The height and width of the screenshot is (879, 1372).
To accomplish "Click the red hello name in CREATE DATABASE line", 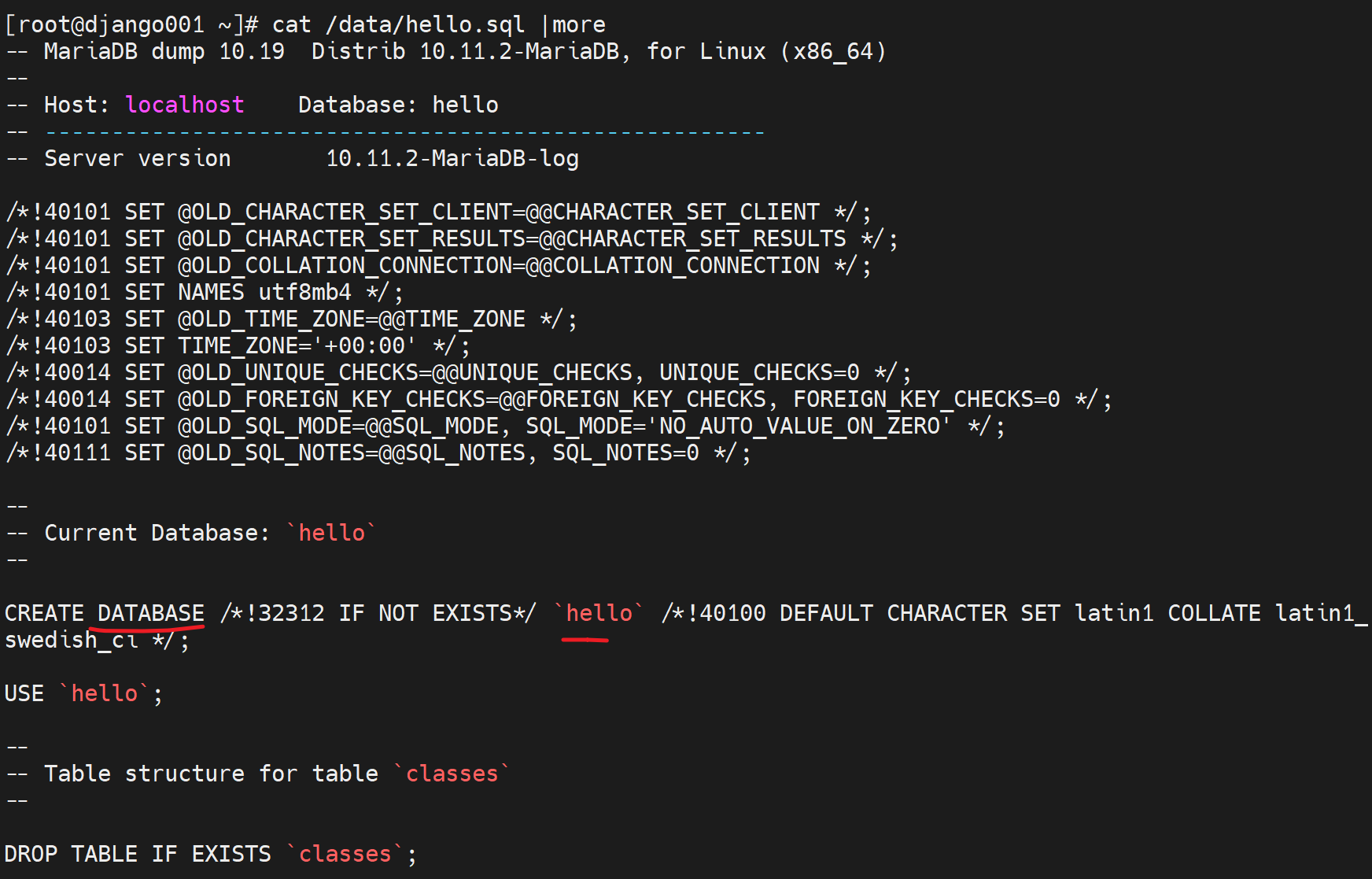I will pyautogui.click(x=599, y=613).
